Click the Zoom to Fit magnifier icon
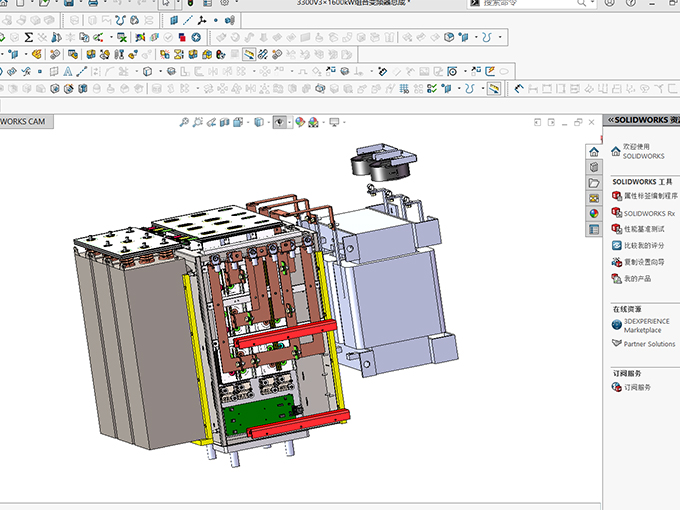This screenshot has height=510, width=680. 184,123
